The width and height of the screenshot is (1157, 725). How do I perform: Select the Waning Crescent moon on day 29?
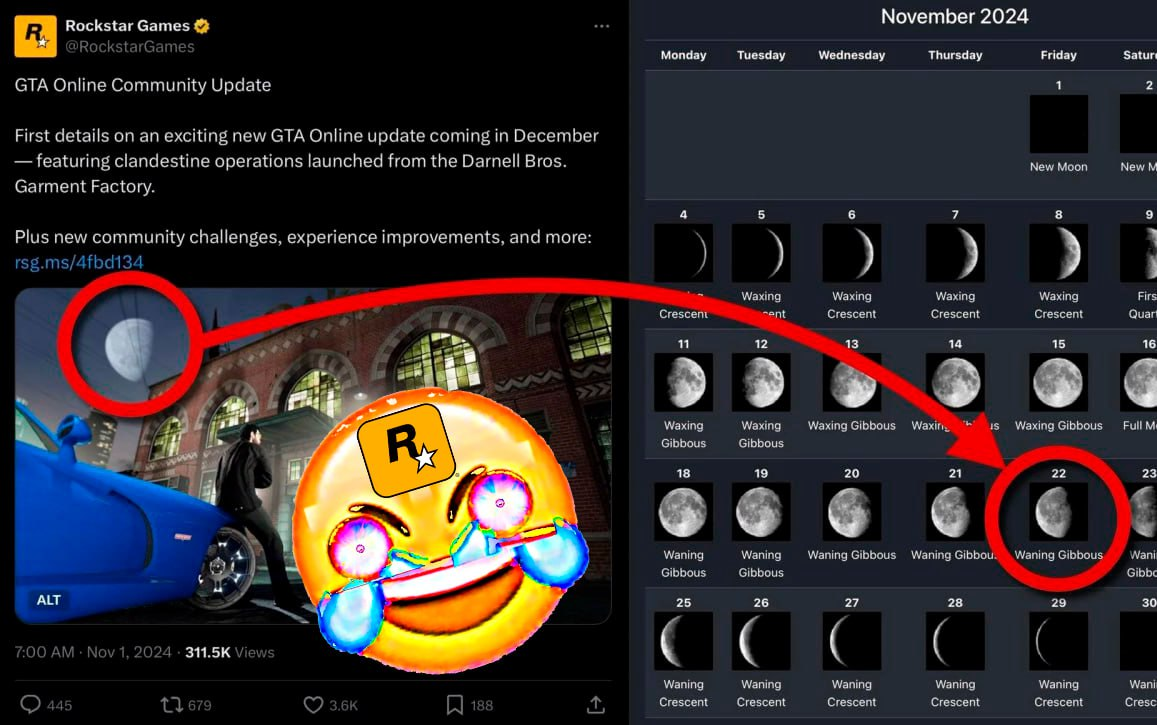(x=1058, y=641)
